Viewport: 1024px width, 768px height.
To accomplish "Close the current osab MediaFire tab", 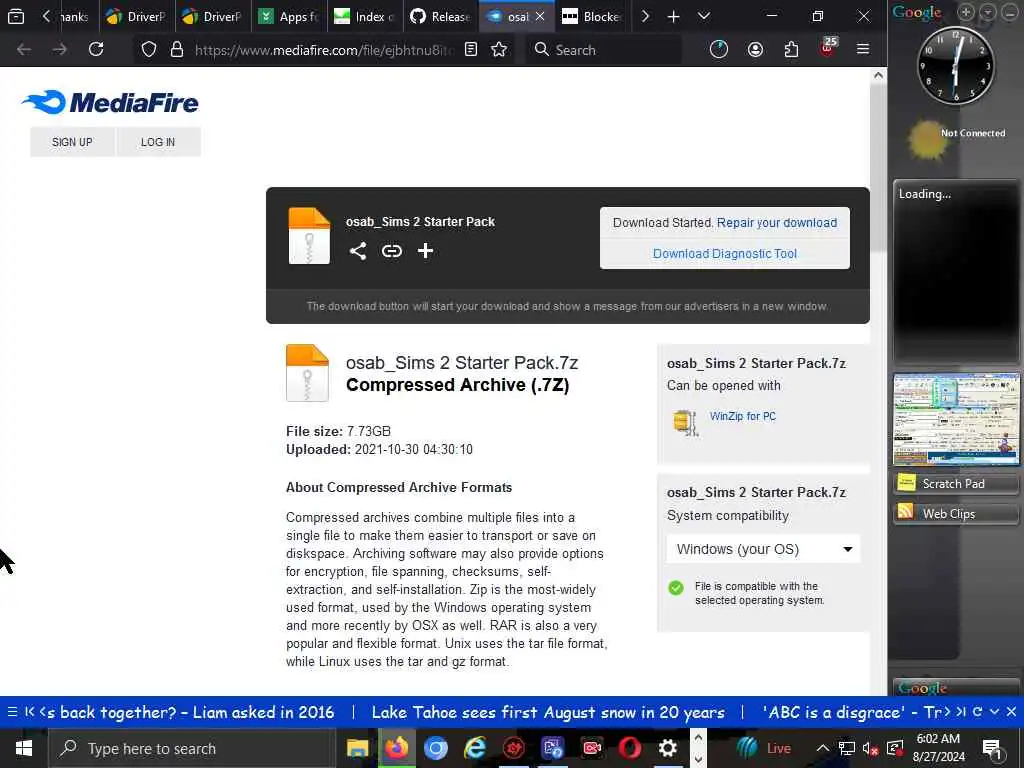I will (540, 16).
